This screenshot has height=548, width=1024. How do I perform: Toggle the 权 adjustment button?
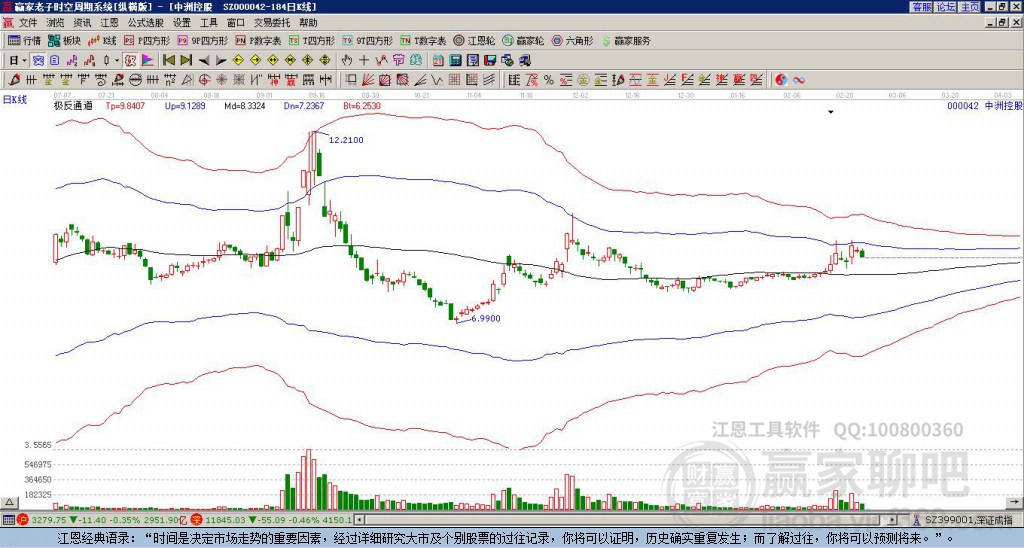[130, 60]
